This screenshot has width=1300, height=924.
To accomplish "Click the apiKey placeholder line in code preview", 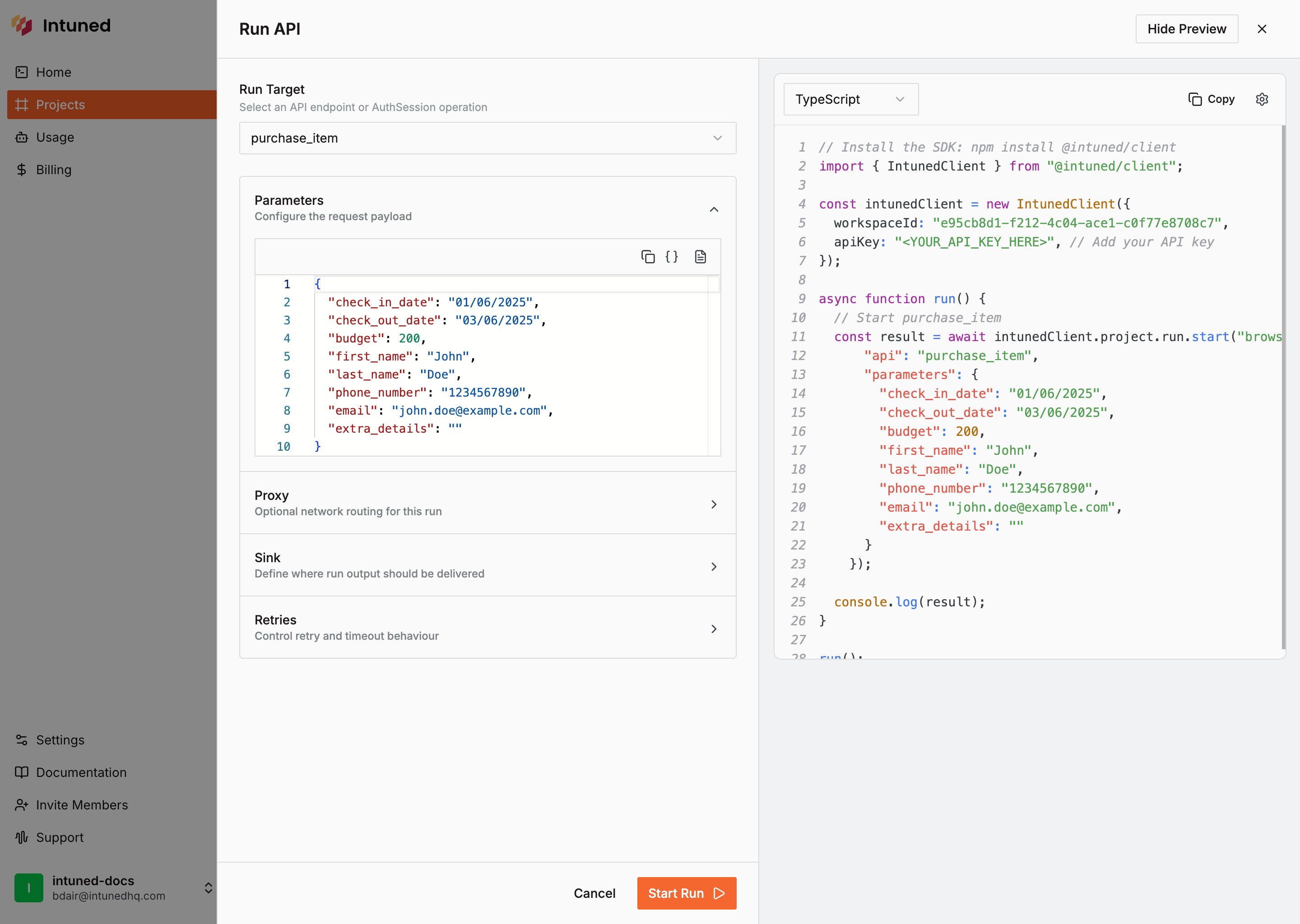I will [x=1023, y=242].
